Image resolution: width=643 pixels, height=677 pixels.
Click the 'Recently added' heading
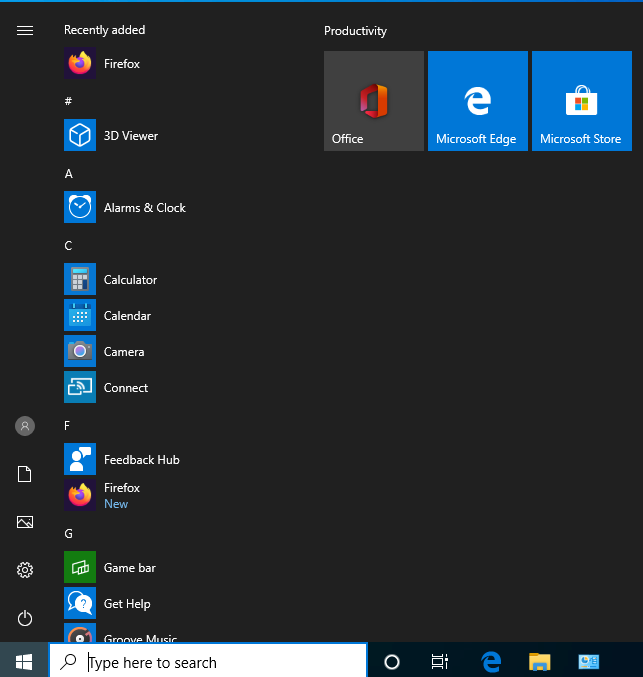(x=105, y=30)
